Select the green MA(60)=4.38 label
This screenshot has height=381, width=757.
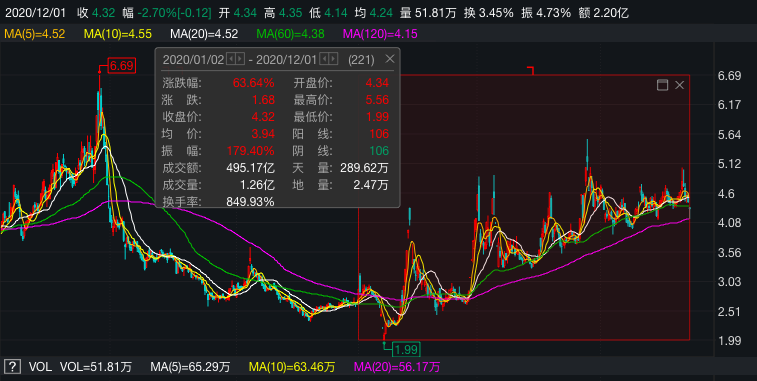(290, 34)
